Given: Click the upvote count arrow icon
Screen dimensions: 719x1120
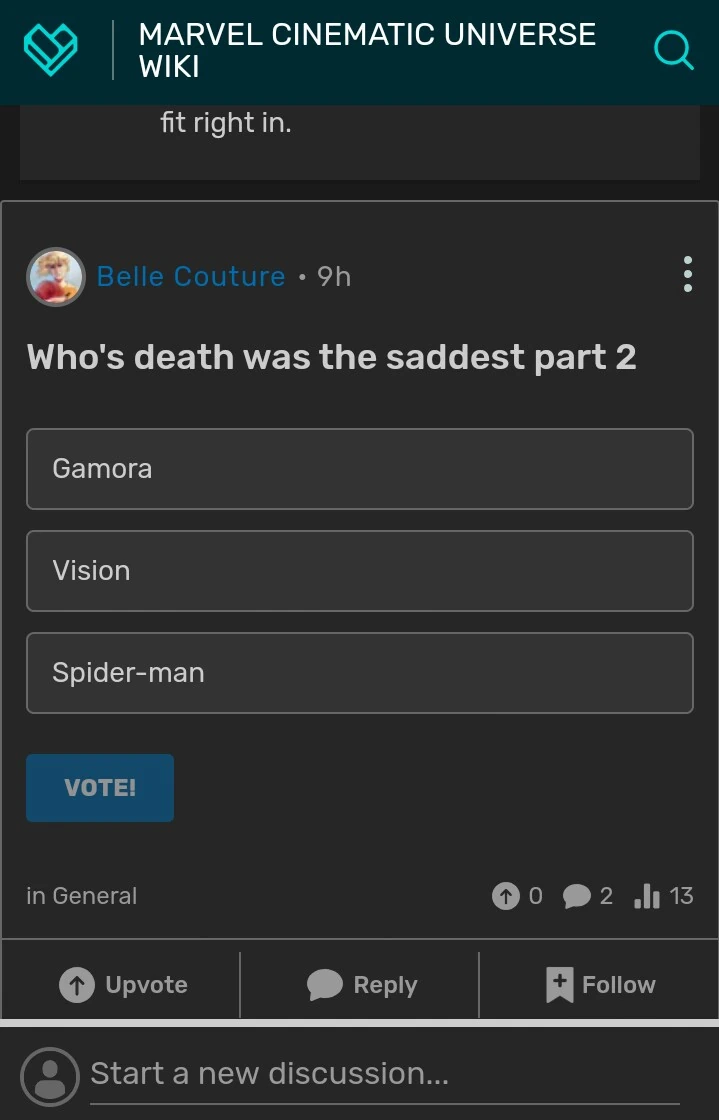Looking at the screenshot, I should [506, 896].
